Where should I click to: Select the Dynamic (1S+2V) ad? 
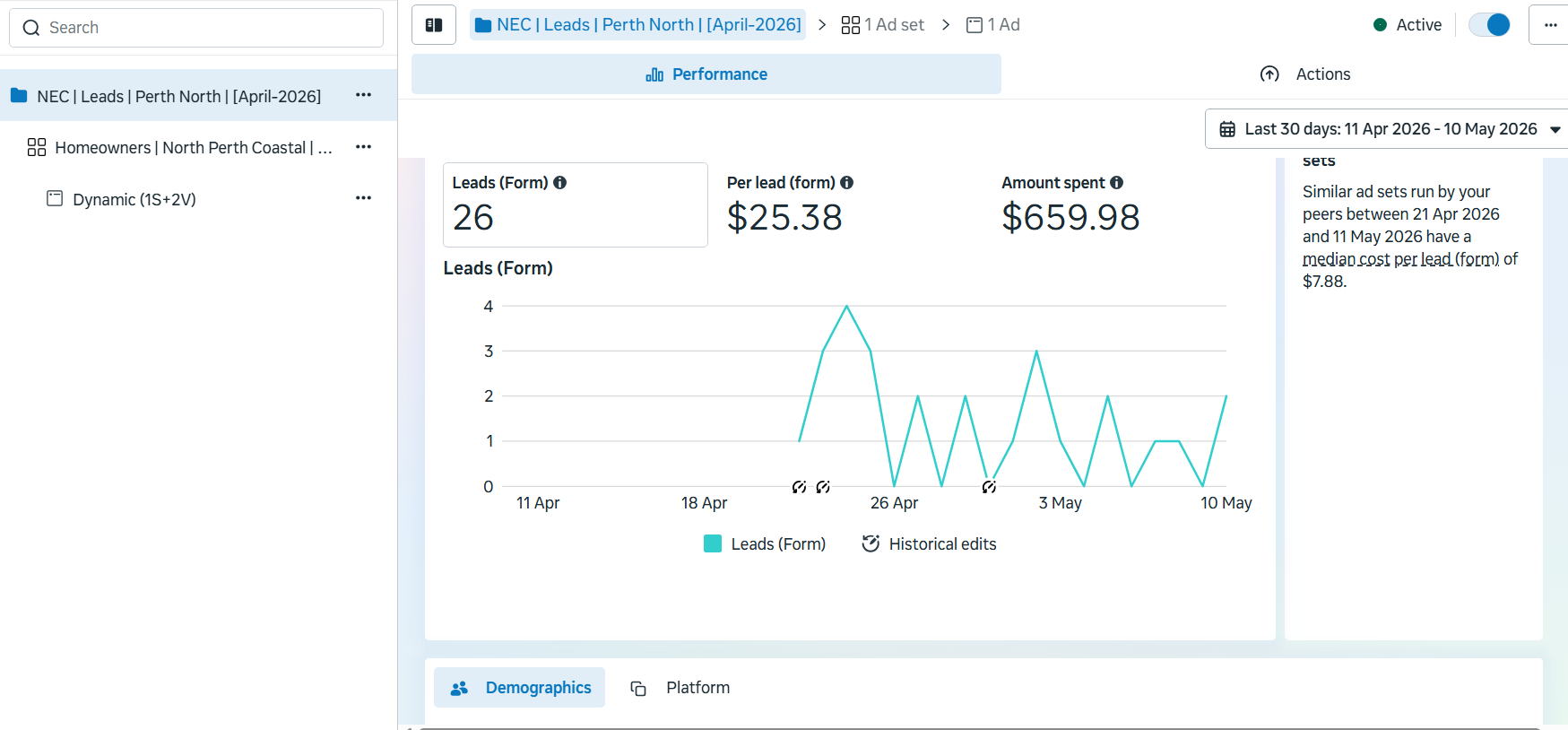coord(134,199)
